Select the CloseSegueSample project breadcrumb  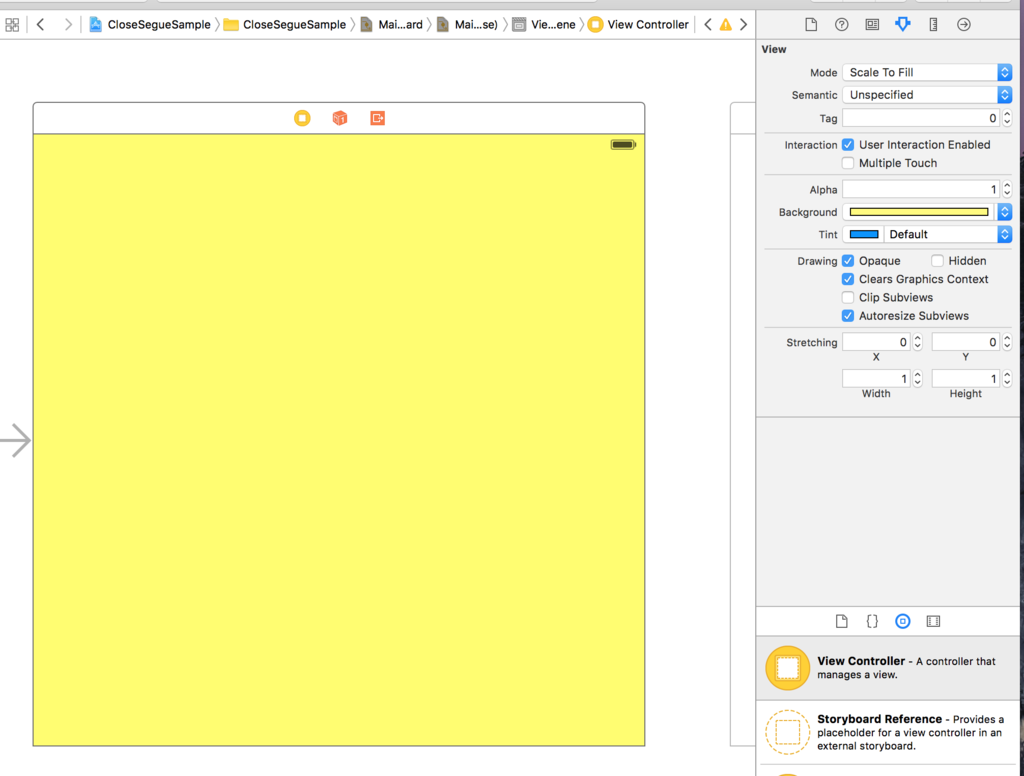[x=150, y=25]
